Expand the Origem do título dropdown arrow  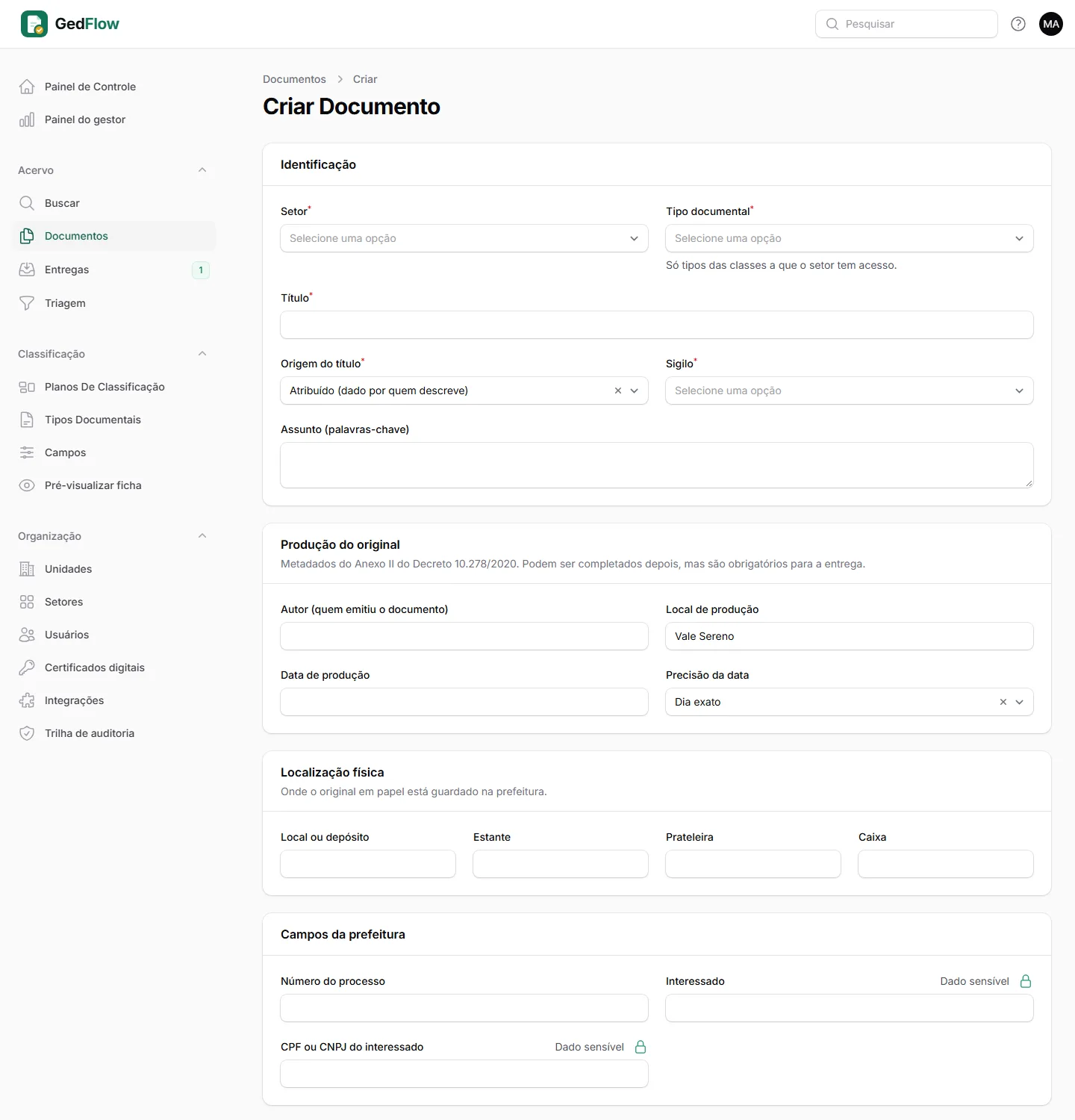tap(635, 391)
